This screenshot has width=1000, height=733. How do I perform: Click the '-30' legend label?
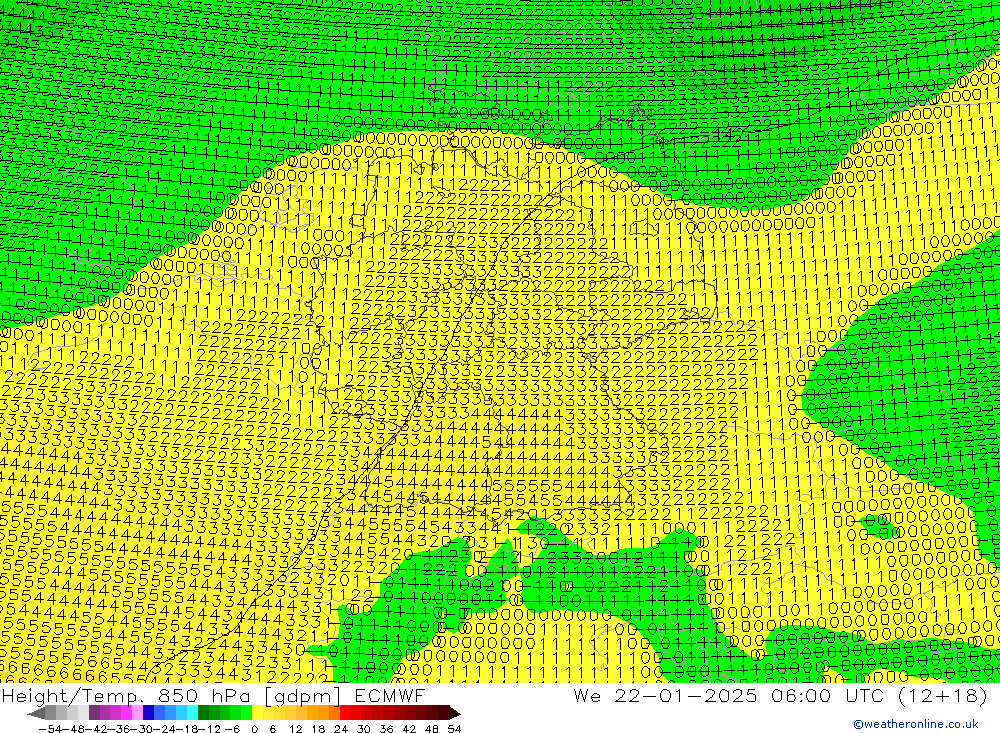pyautogui.click(x=142, y=729)
